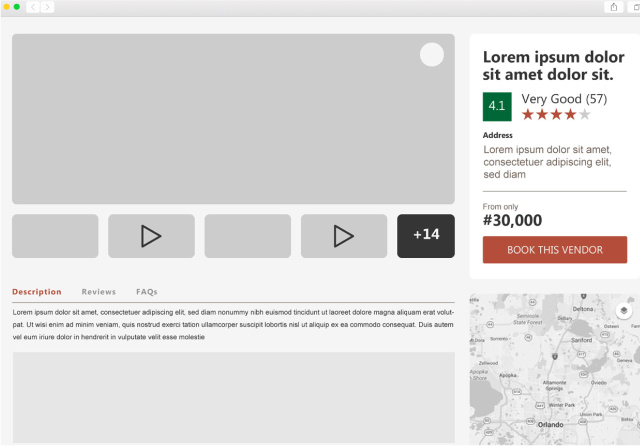Switch to the Reviews tab
The image size is (640, 446).
pos(99,292)
